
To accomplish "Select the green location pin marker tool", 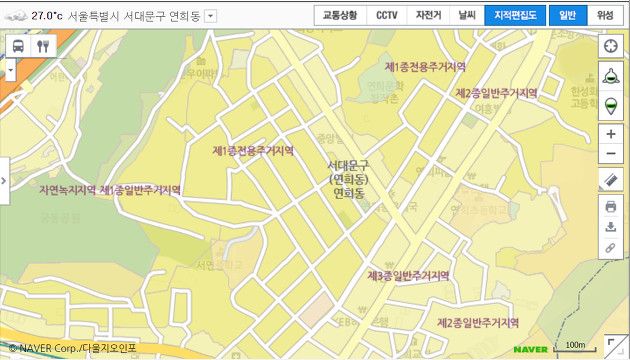I will tap(611, 106).
